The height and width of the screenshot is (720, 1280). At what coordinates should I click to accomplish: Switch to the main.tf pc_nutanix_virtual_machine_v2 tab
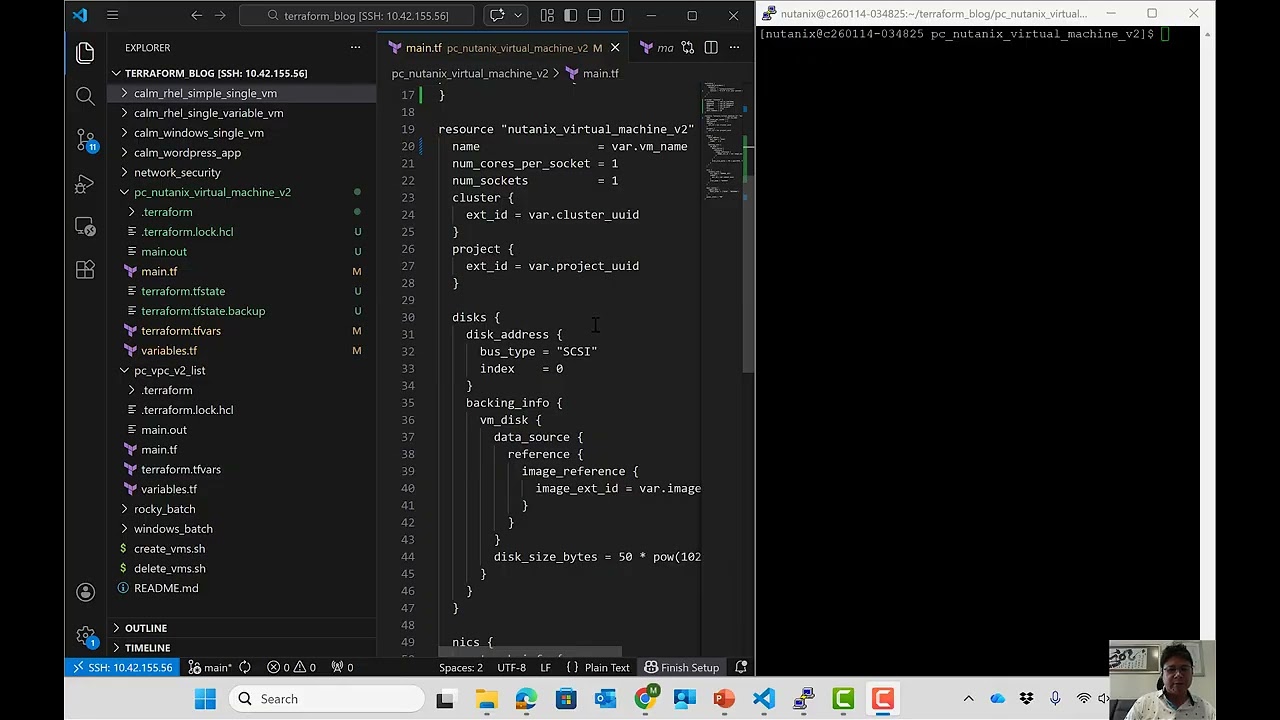tap(503, 47)
